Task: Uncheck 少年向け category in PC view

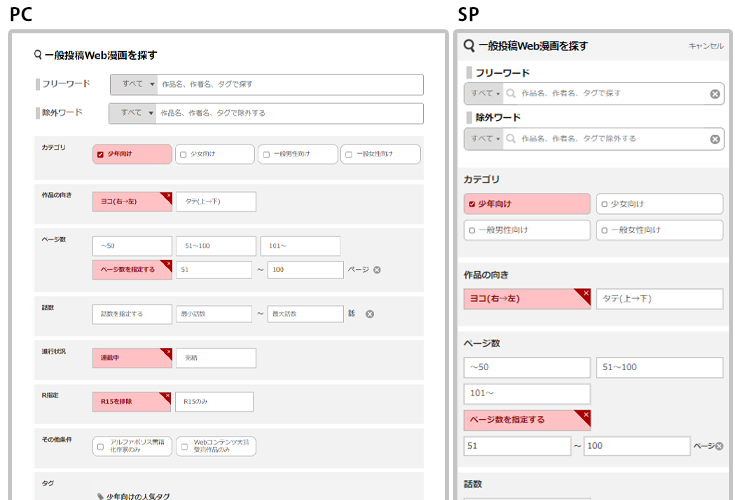Action: 101,154
